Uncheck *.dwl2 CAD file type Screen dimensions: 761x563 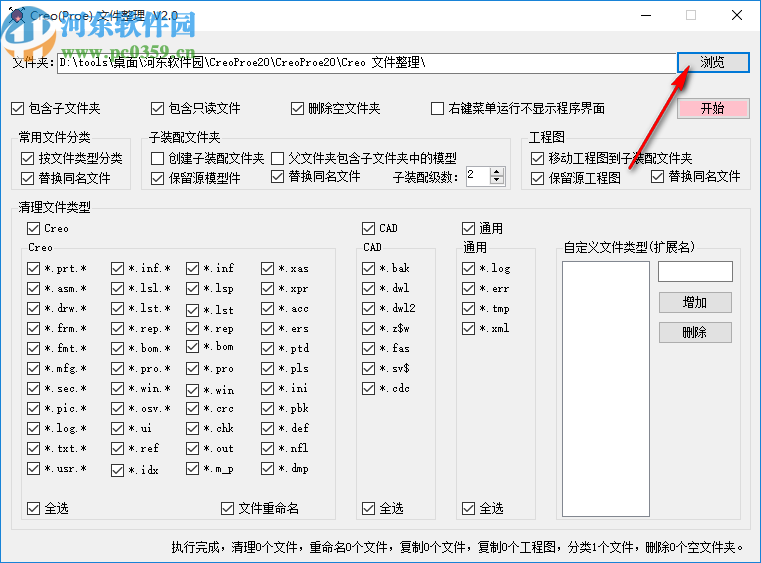[368, 308]
